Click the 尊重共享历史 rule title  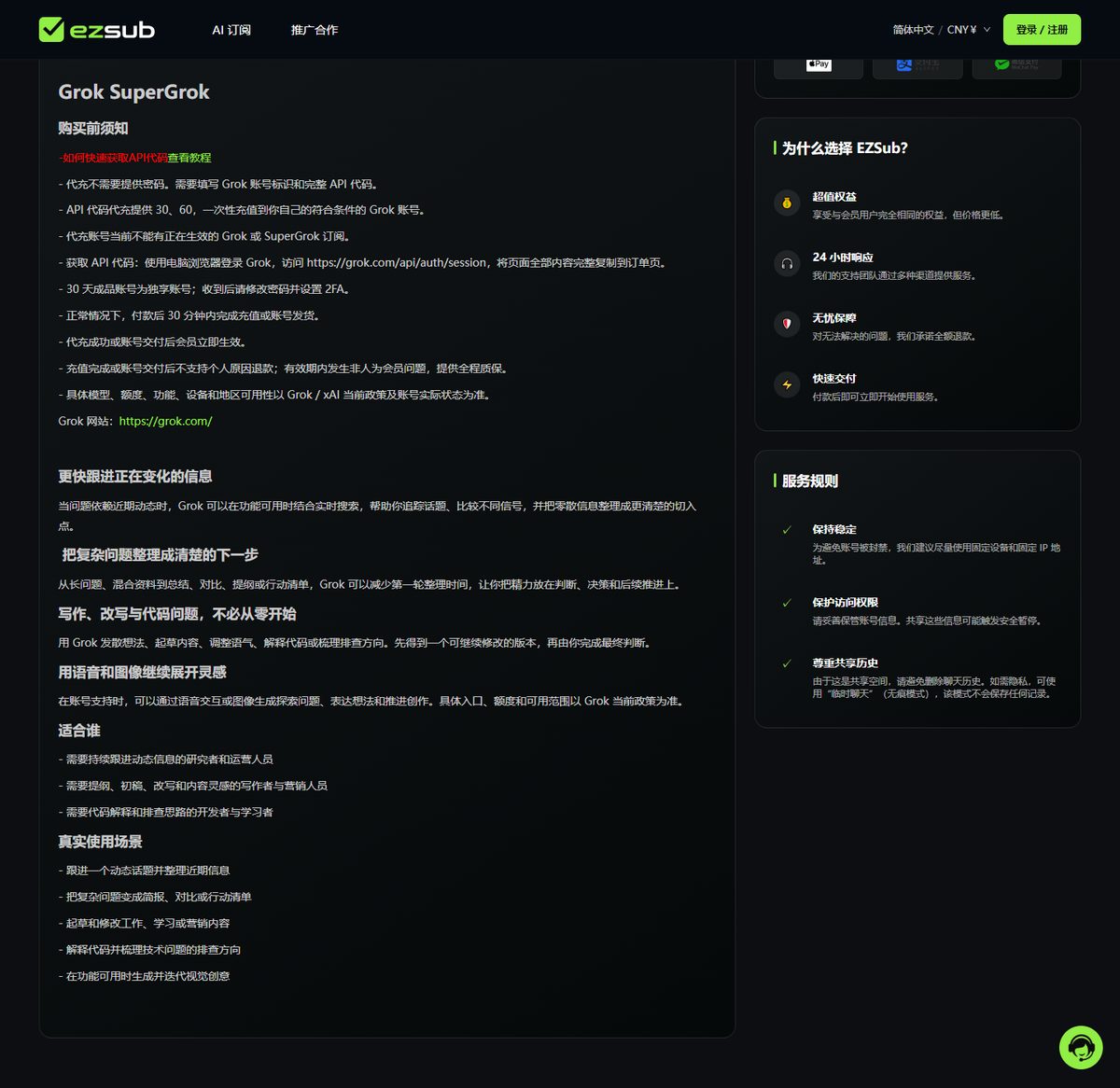[x=846, y=663]
